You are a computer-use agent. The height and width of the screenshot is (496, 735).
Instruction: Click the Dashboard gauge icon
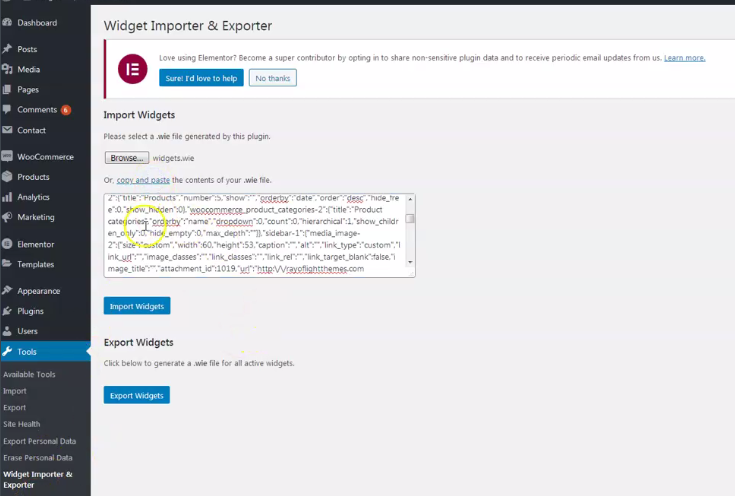pos(8,22)
